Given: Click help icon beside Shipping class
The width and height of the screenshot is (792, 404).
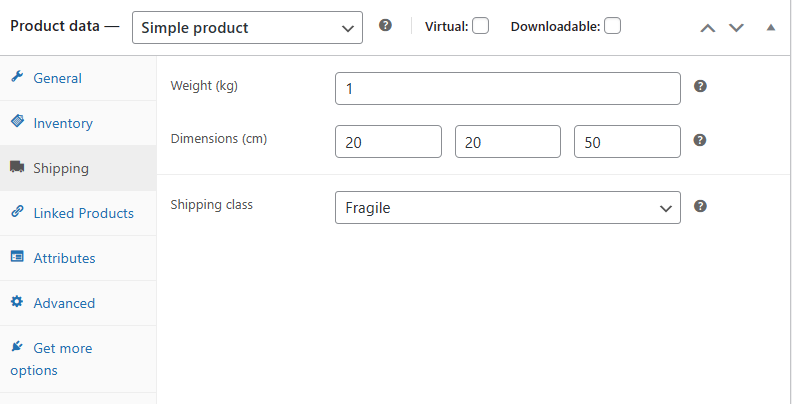Looking at the screenshot, I should point(700,206).
